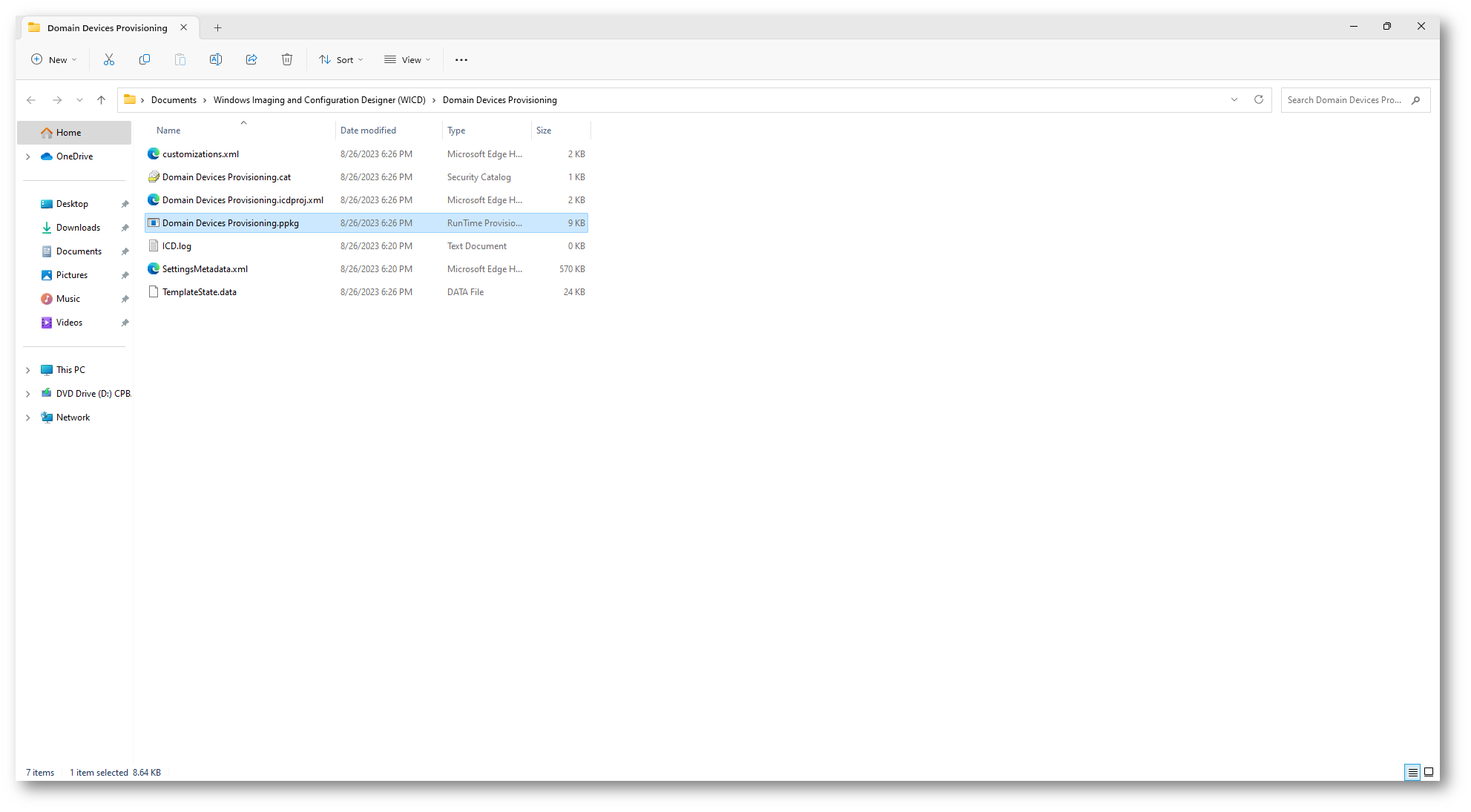Click the TemplateState.data file icon
The width and height of the screenshot is (1471, 812).
pyautogui.click(x=154, y=291)
